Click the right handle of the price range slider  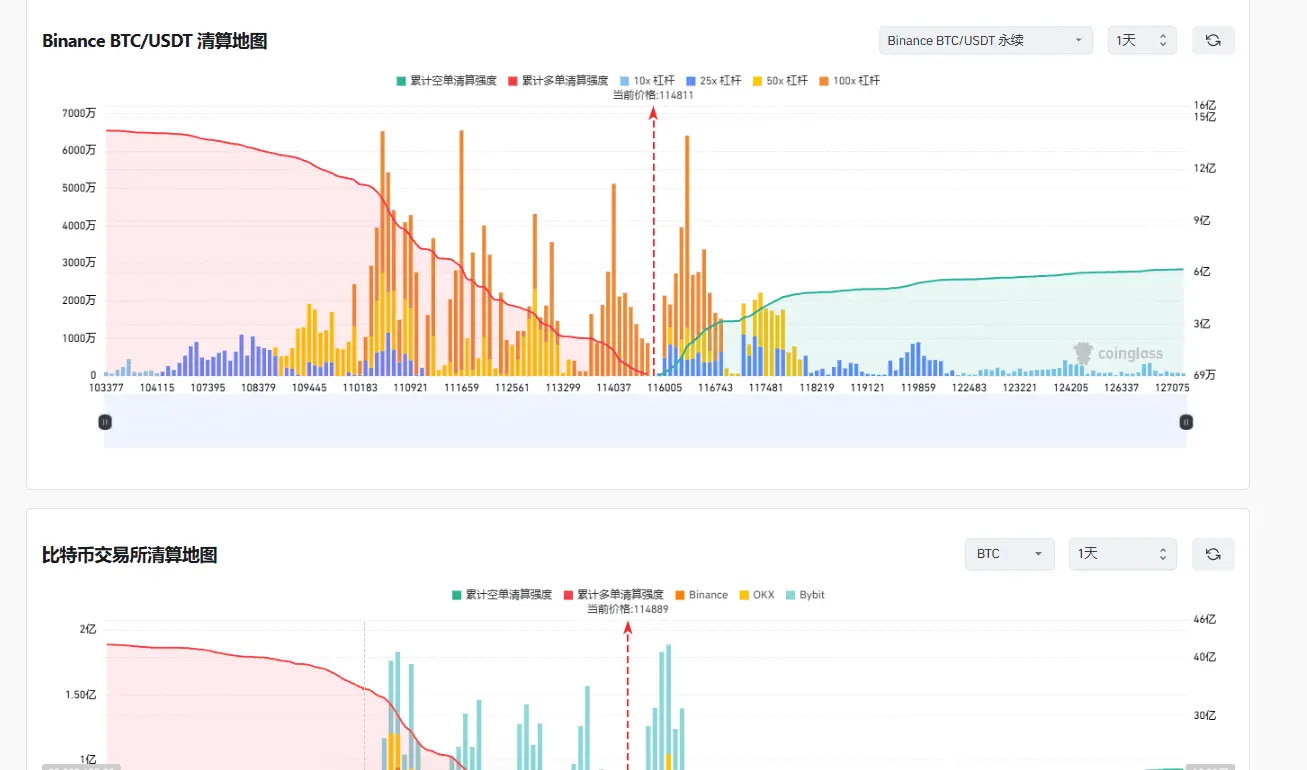[x=1186, y=422]
